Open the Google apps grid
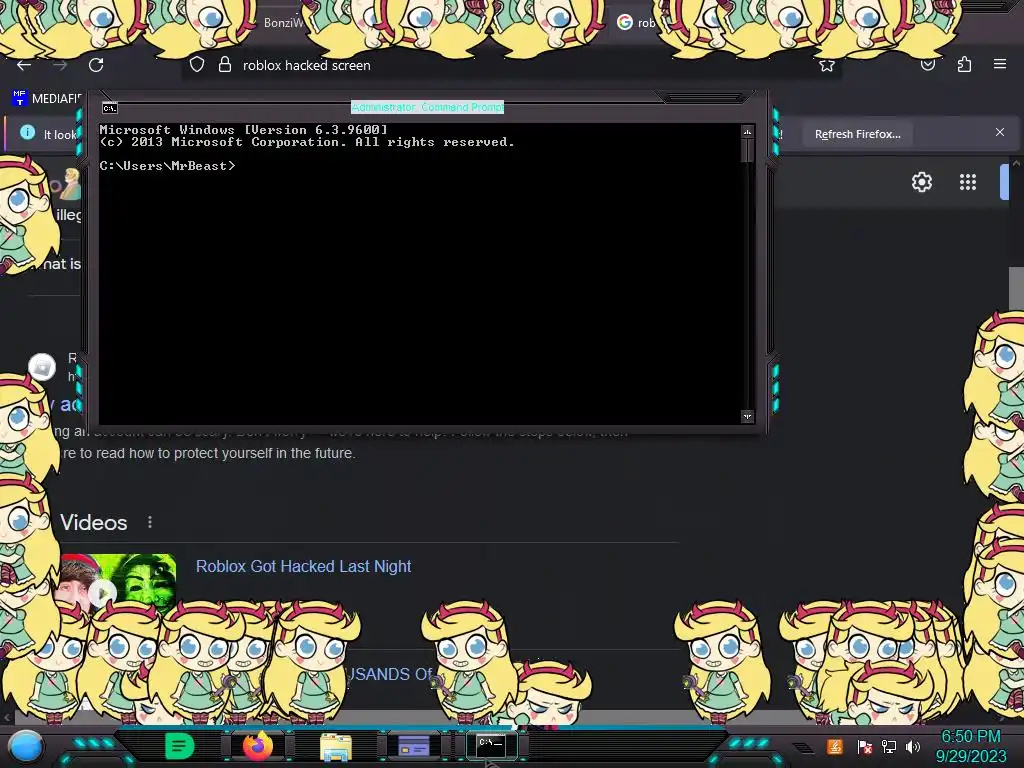Screen dimensions: 1024x768 968,182
